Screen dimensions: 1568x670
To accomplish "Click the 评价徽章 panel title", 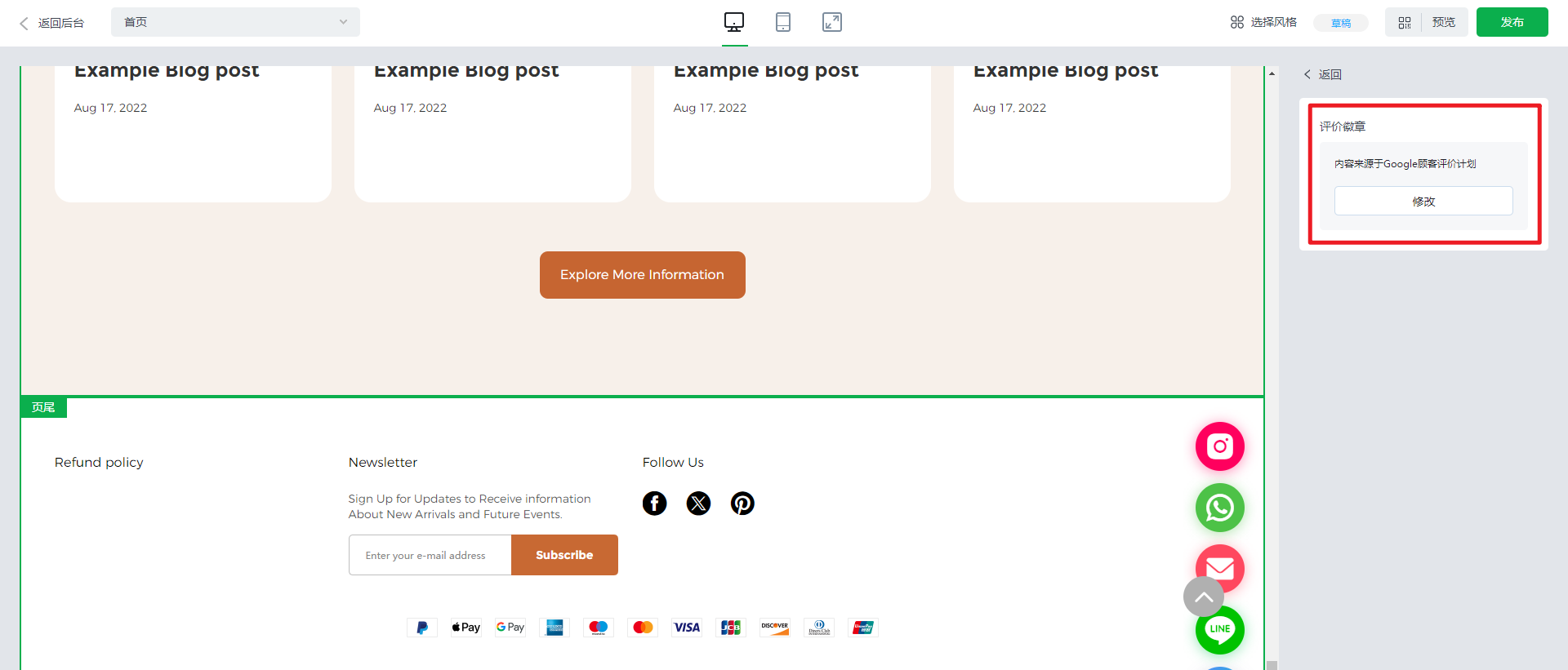I will coord(1343,126).
